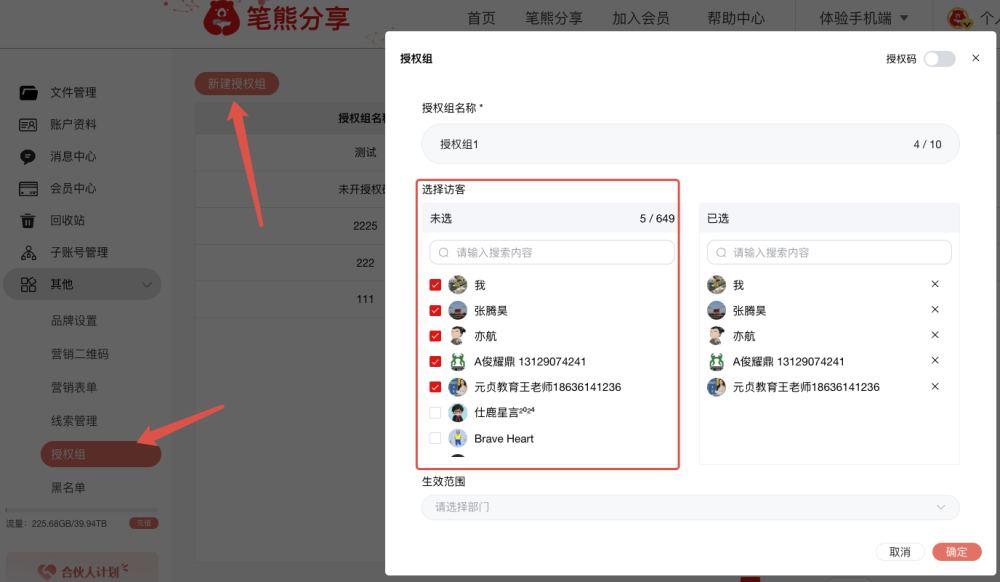Click the 子账号管理 hierarchy icon
This screenshot has height=582, width=1000.
pyautogui.click(x=29, y=253)
